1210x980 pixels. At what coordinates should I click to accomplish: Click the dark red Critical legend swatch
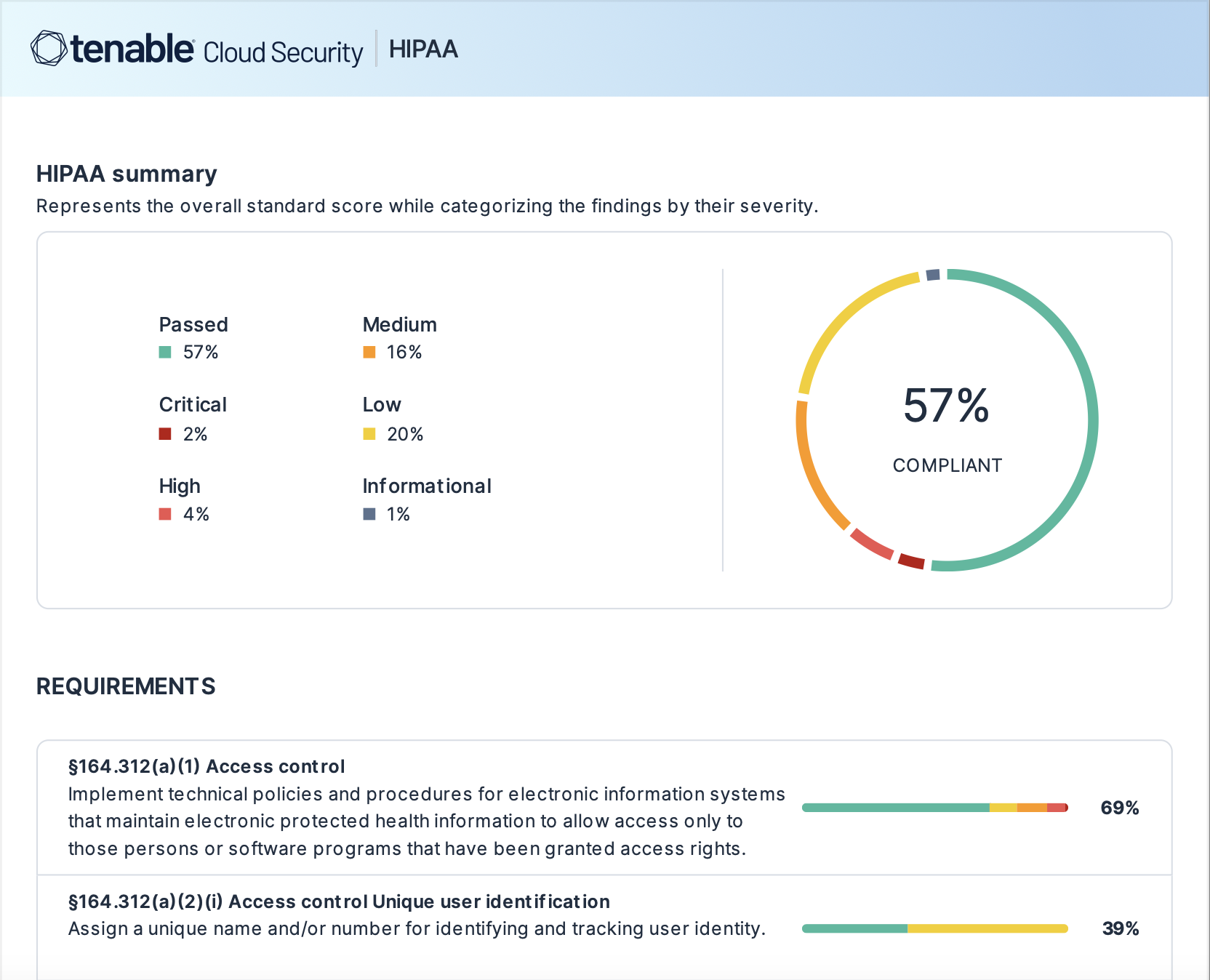point(165,434)
